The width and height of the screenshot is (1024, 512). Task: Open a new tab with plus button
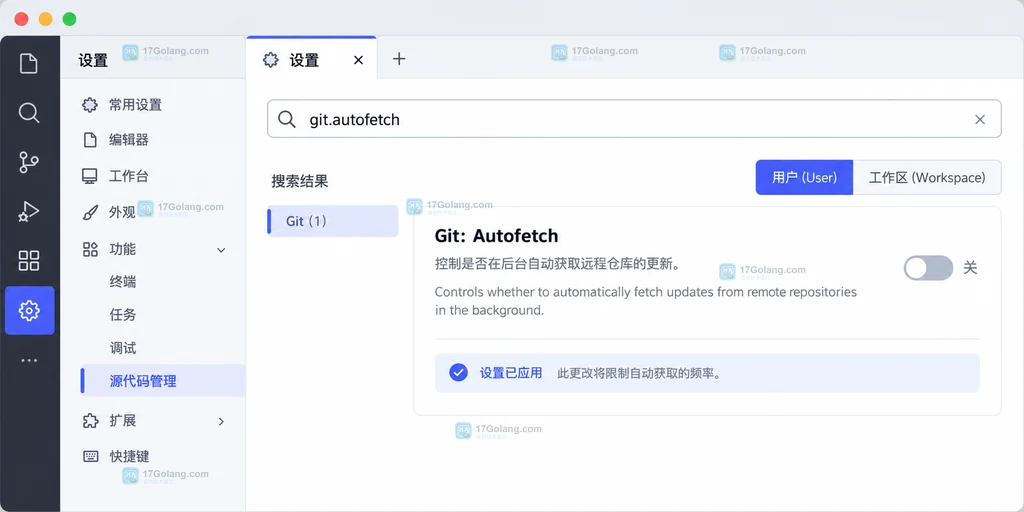(x=399, y=59)
